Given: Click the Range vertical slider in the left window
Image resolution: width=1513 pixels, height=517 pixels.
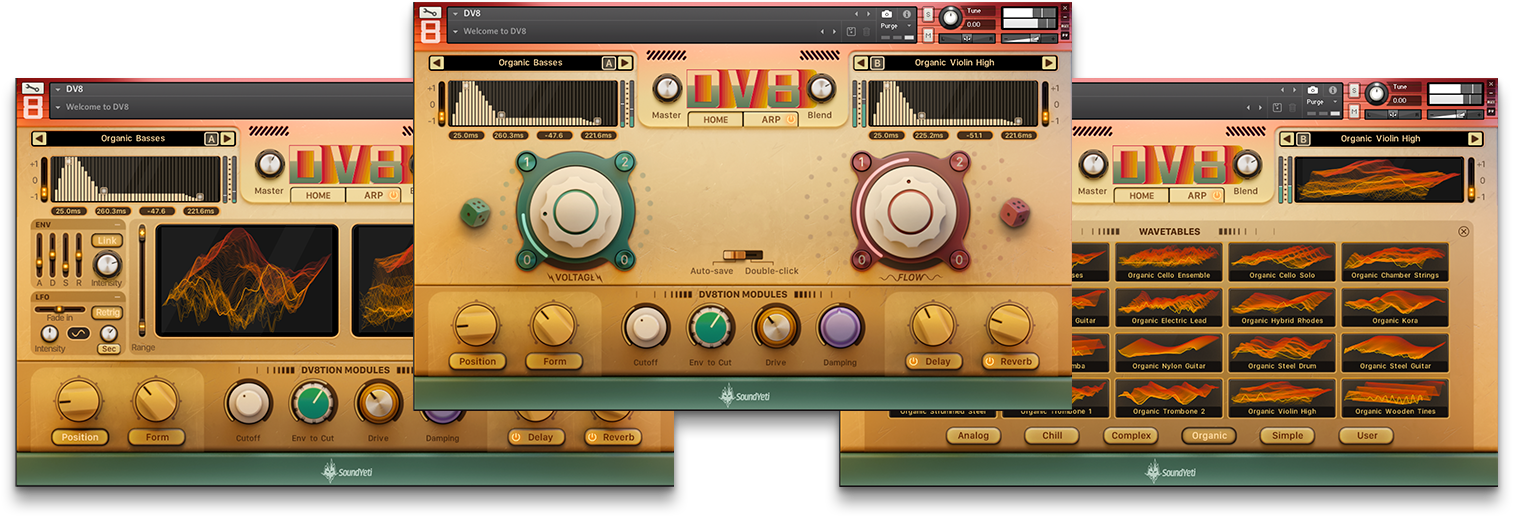Looking at the screenshot, I should point(142,282).
